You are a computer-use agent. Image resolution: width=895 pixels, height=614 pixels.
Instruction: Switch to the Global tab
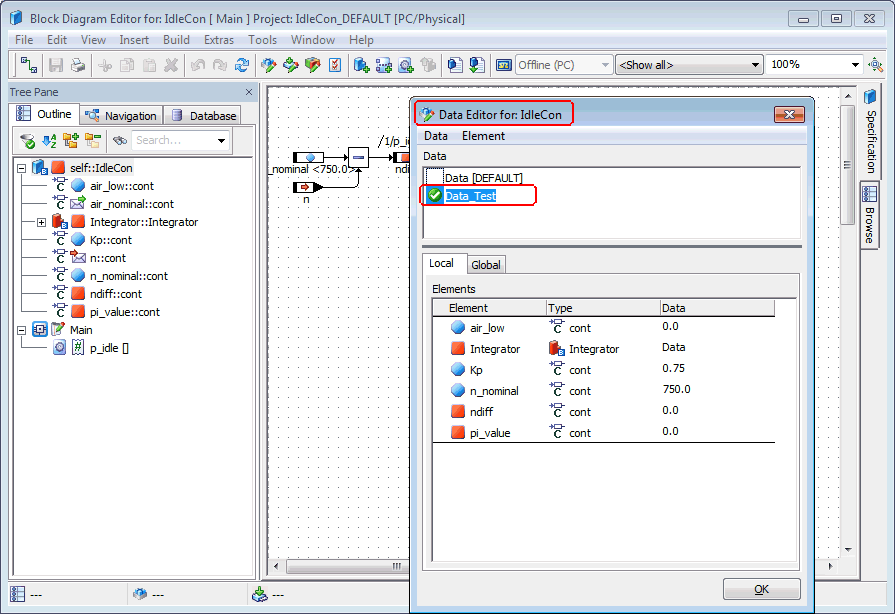tap(486, 265)
